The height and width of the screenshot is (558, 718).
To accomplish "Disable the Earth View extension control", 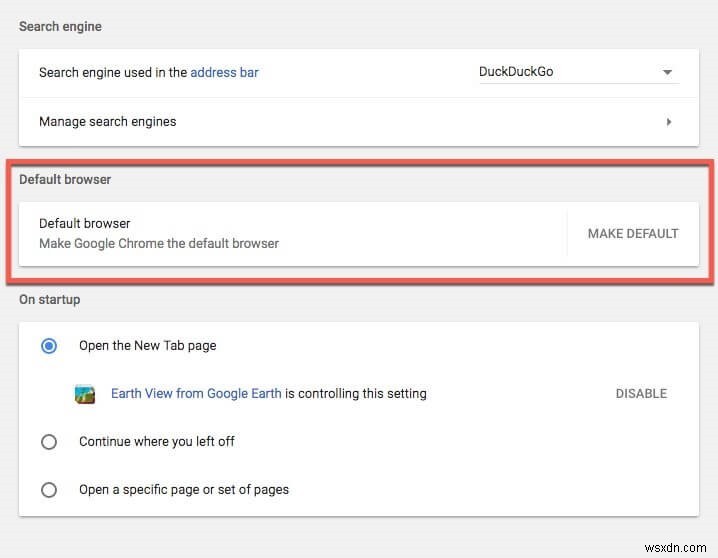I will (x=641, y=394).
